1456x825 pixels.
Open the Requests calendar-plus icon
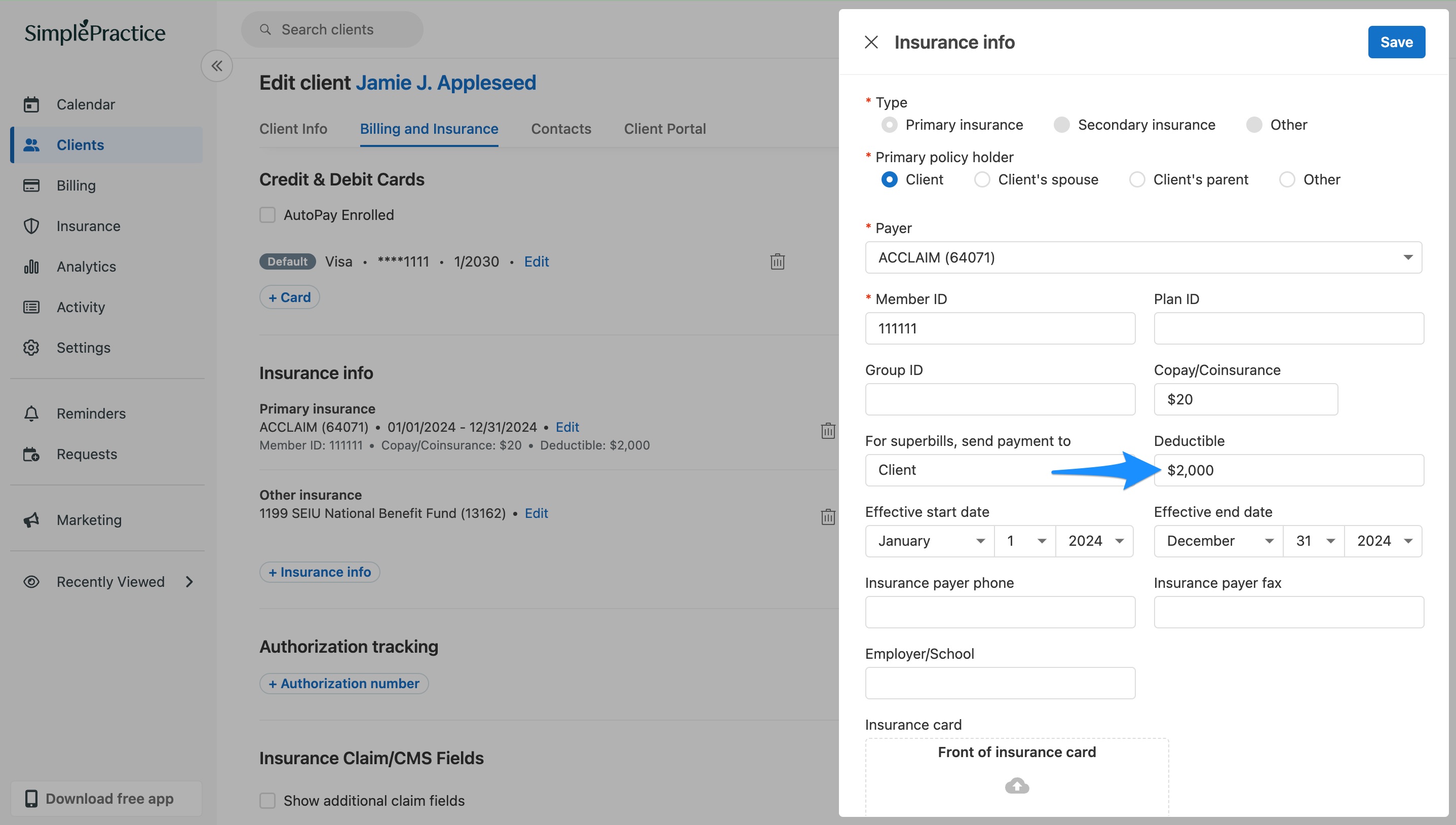coord(31,454)
